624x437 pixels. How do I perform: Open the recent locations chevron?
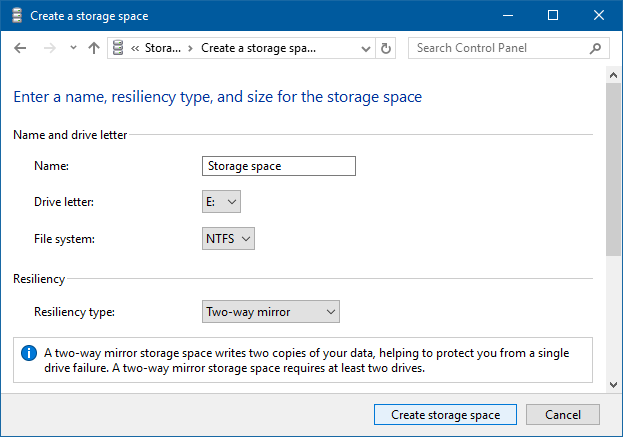coord(73,48)
